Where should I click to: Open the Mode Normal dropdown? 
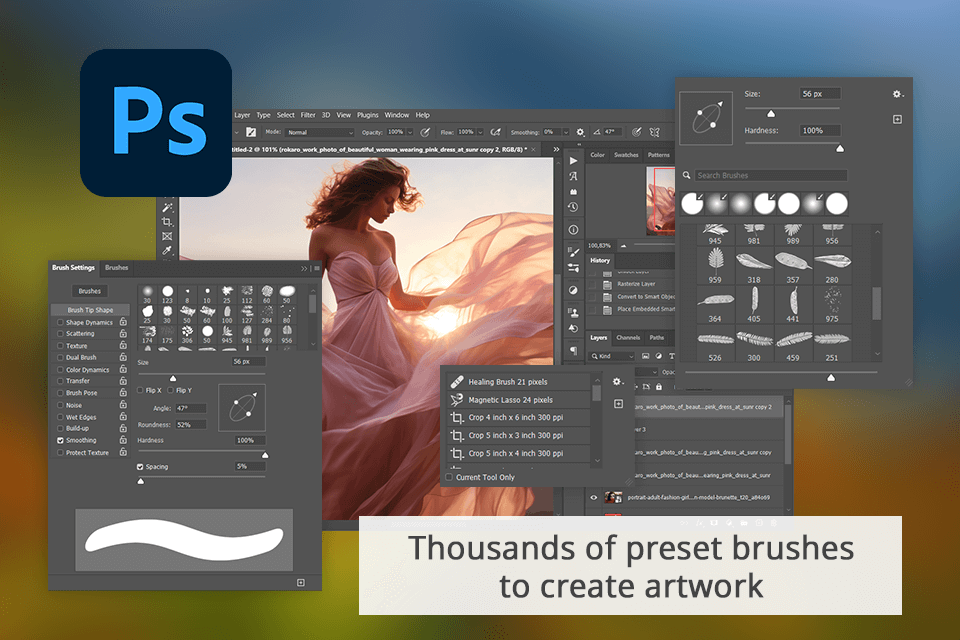tap(320, 132)
